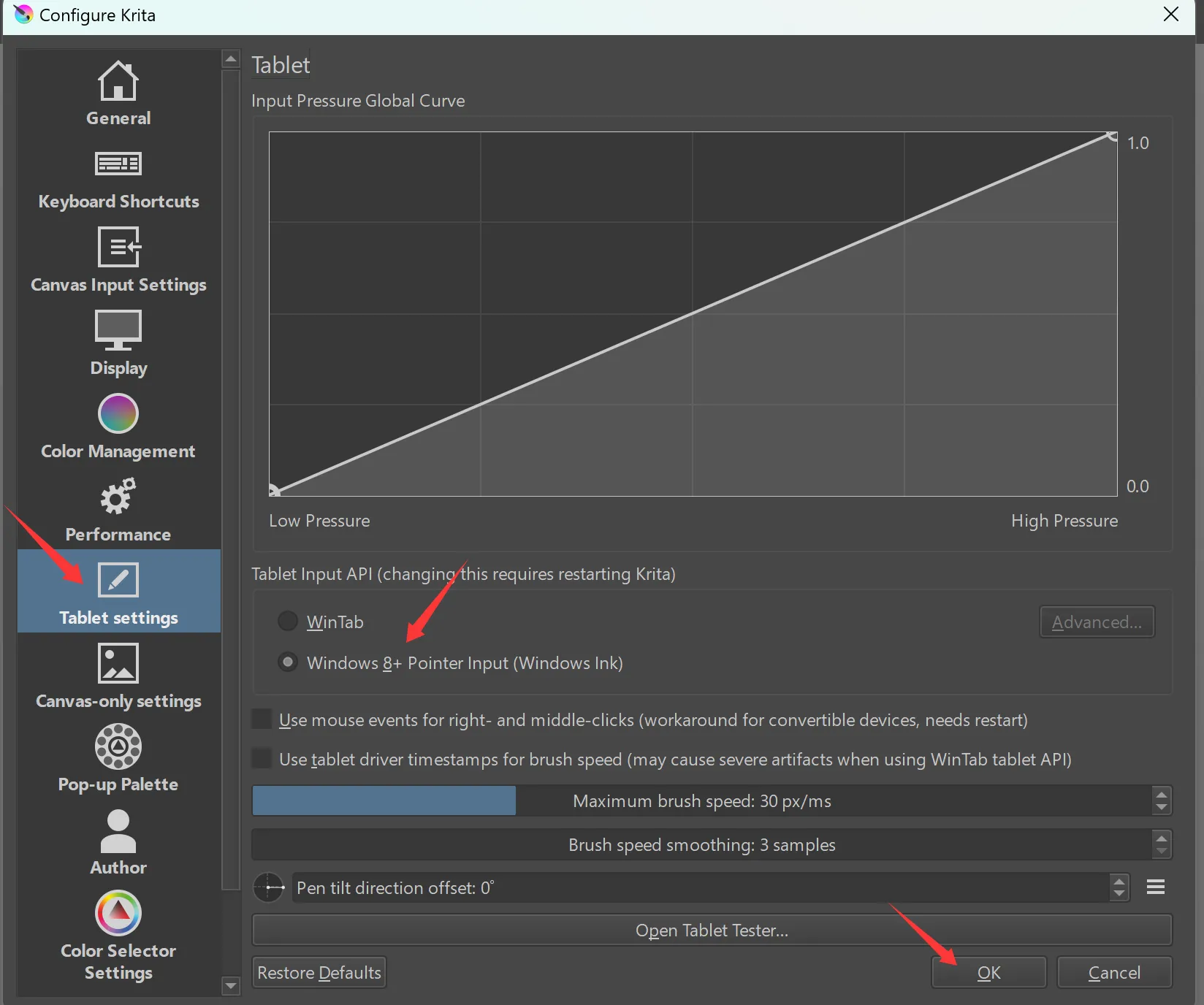Enable mouse events for right- and middle-clicks
This screenshot has height=1005, width=1204.
coord(262,719)
